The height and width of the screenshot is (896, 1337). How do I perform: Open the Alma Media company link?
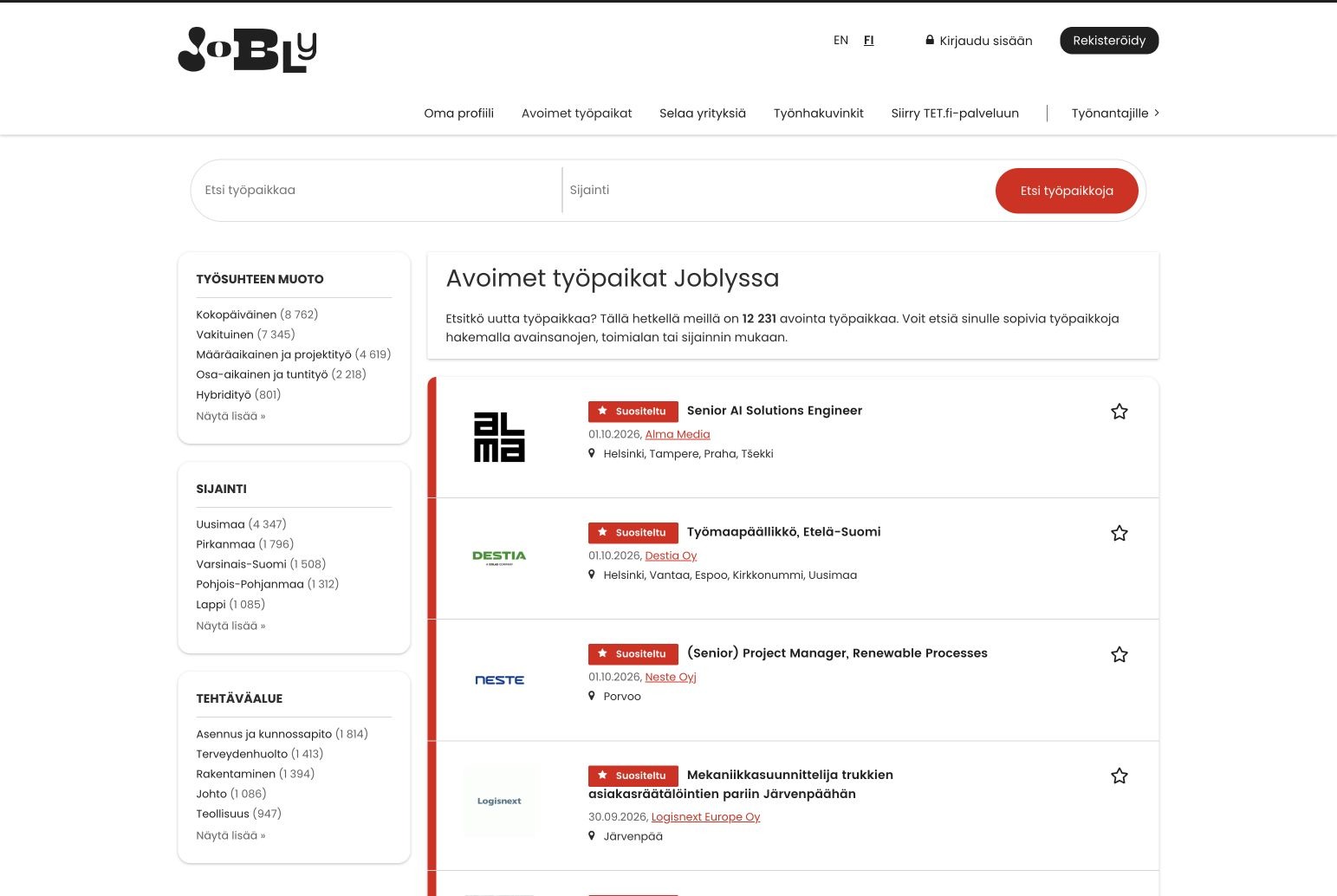(x=678, y=435)
